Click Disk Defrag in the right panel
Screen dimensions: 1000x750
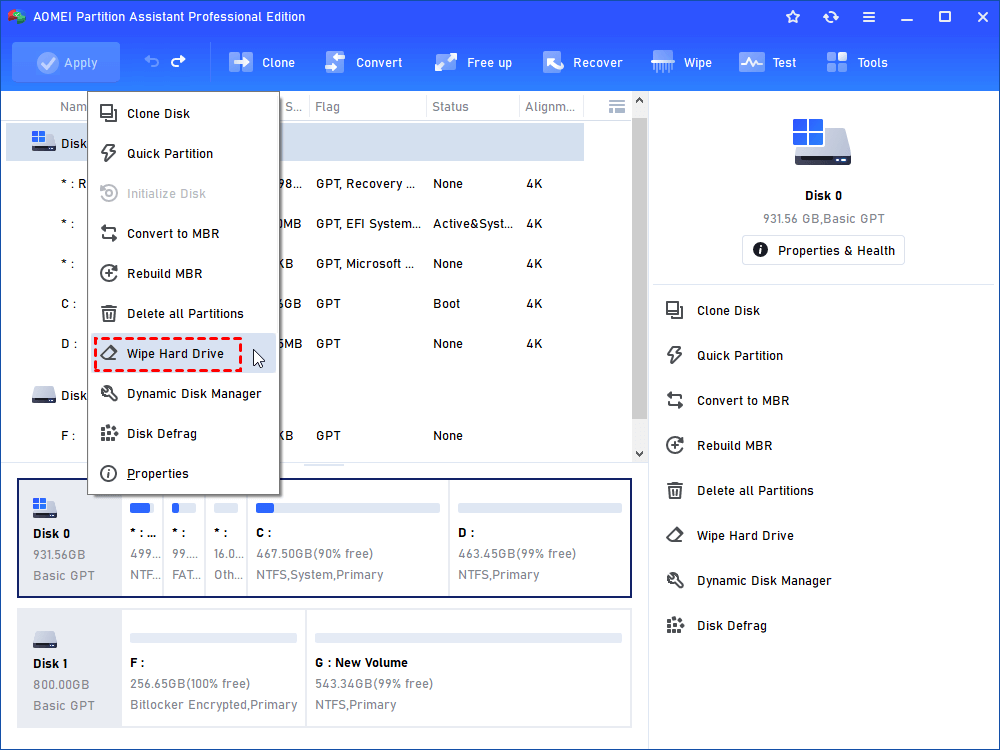pyautogui.click(x=732, y=626)
